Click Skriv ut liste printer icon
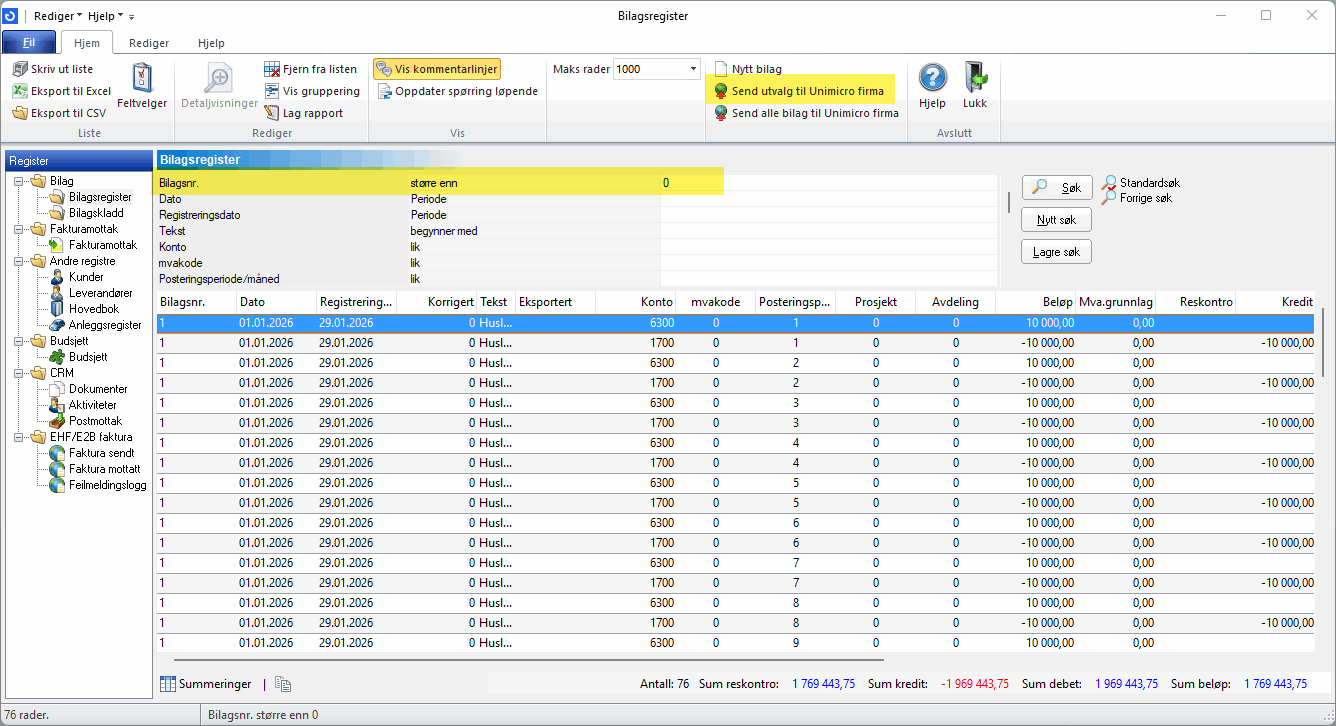 coord(21,69)
